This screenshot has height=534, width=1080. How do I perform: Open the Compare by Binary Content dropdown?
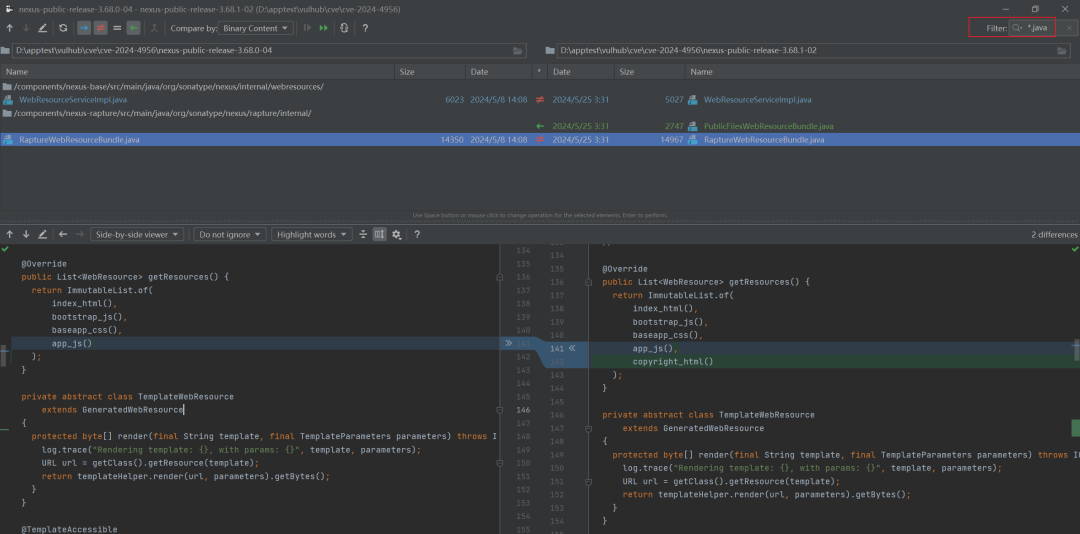point(256,28)
